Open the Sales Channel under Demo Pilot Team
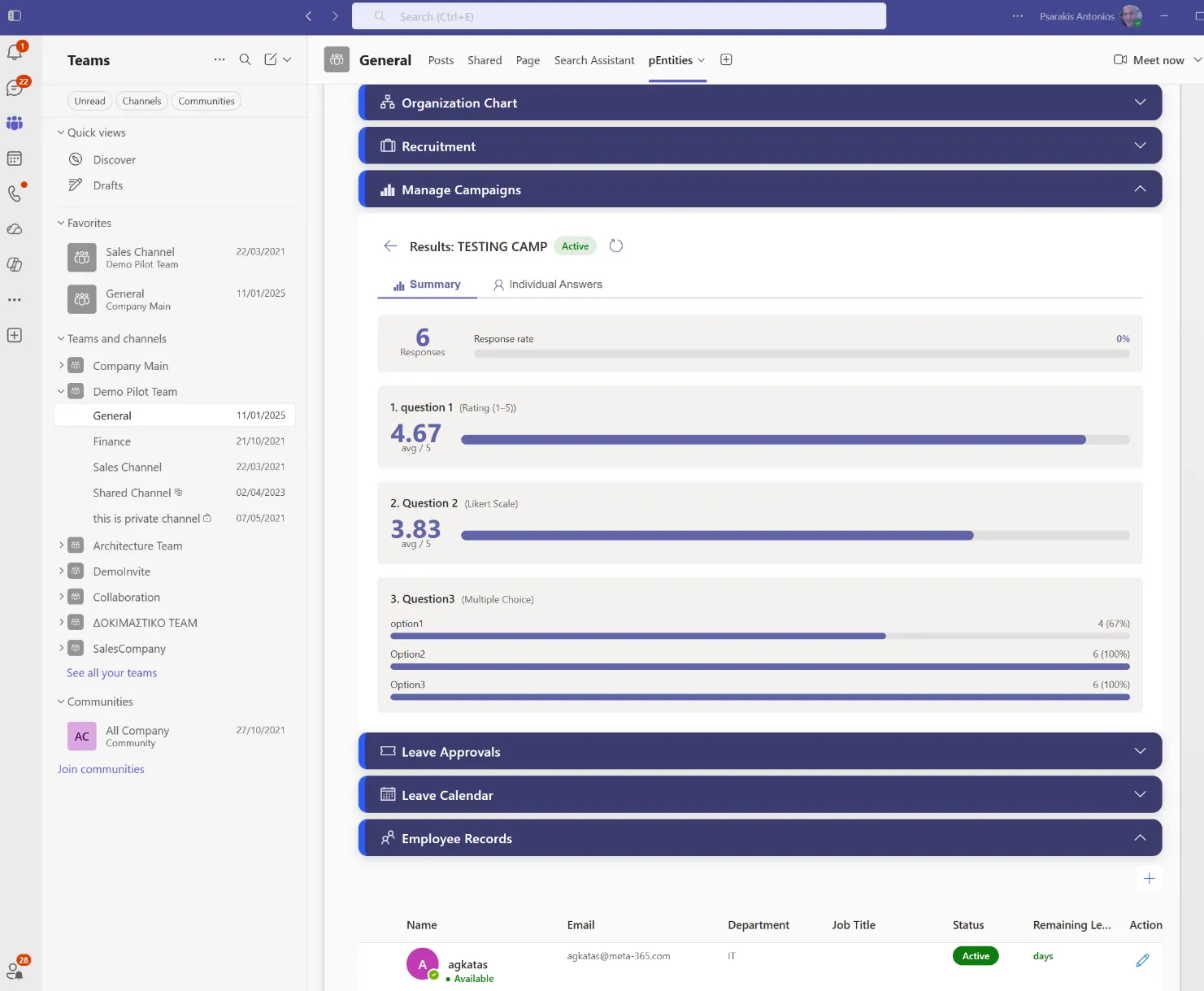The width and height of the screenshot is (1204, 991). (x=175, y=467)
